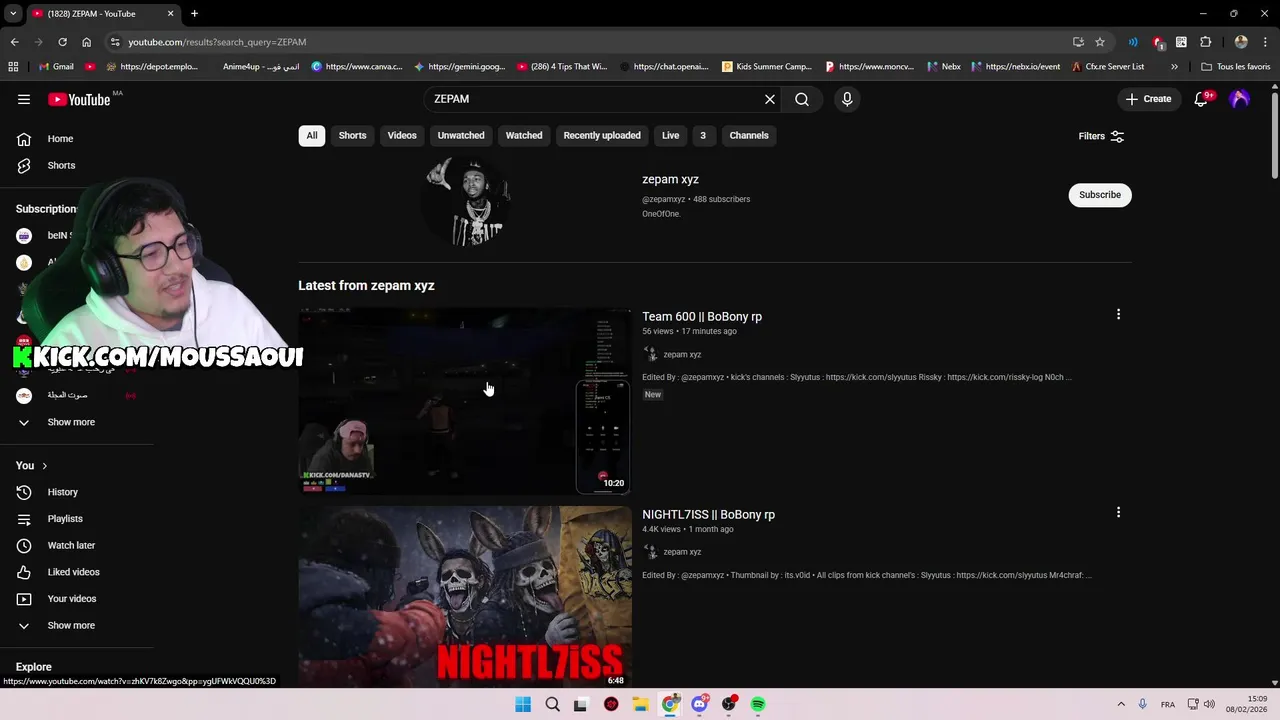Start voice search with microphone icon

[847, 99]
